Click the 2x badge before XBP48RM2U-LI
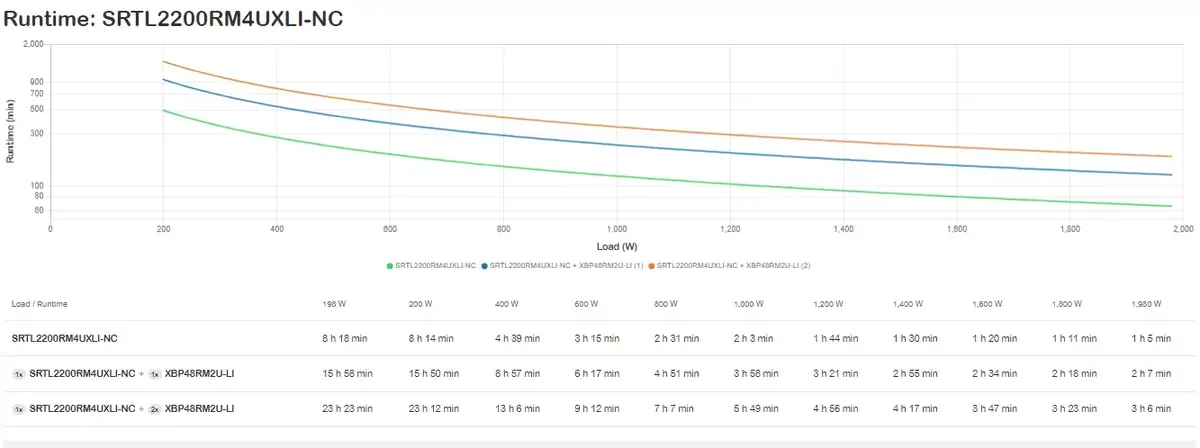The height and width of the screenshot is (448, 1200). click(155, 409)
